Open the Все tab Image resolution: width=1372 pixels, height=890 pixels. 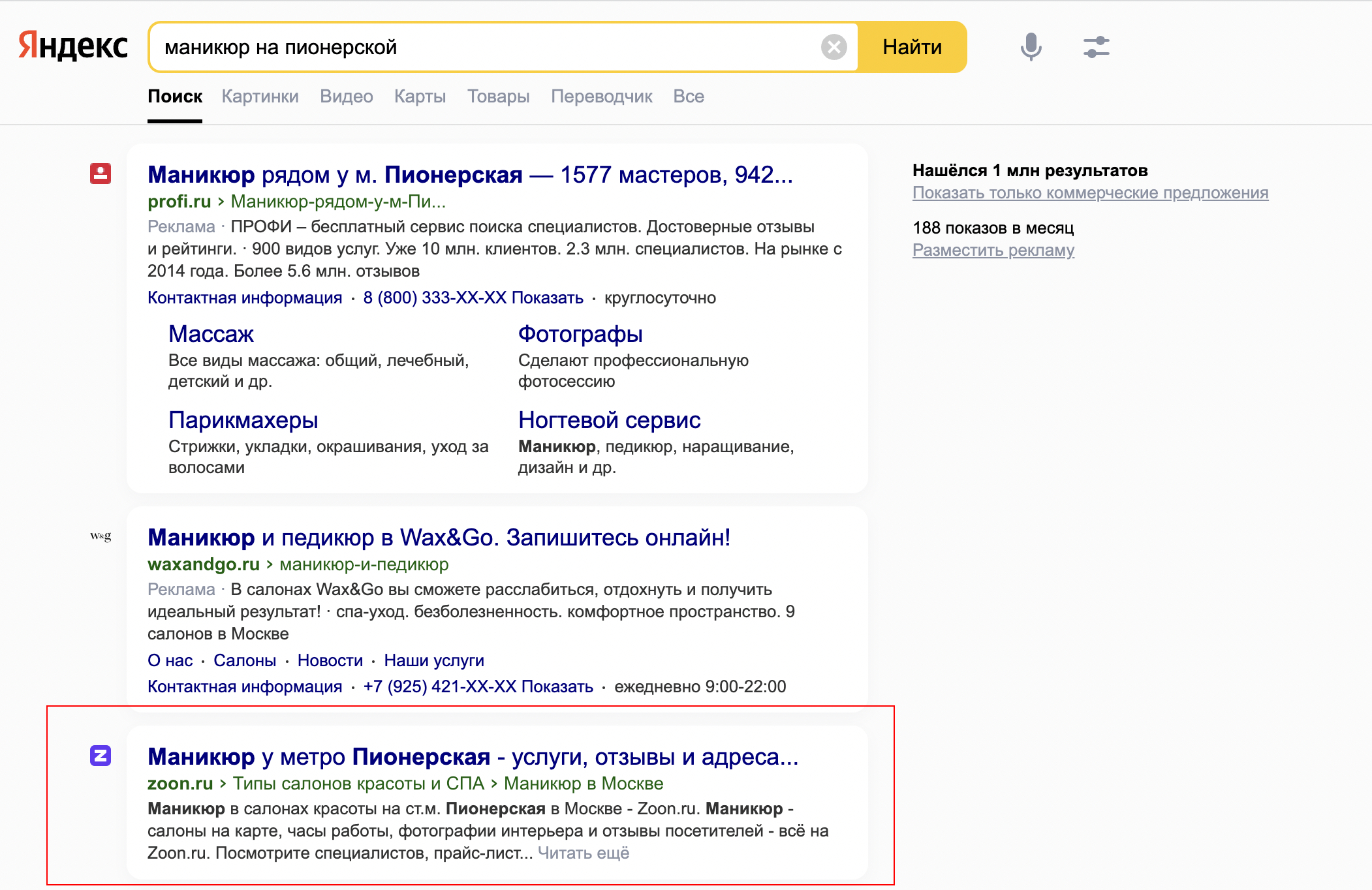coord(689,97)
